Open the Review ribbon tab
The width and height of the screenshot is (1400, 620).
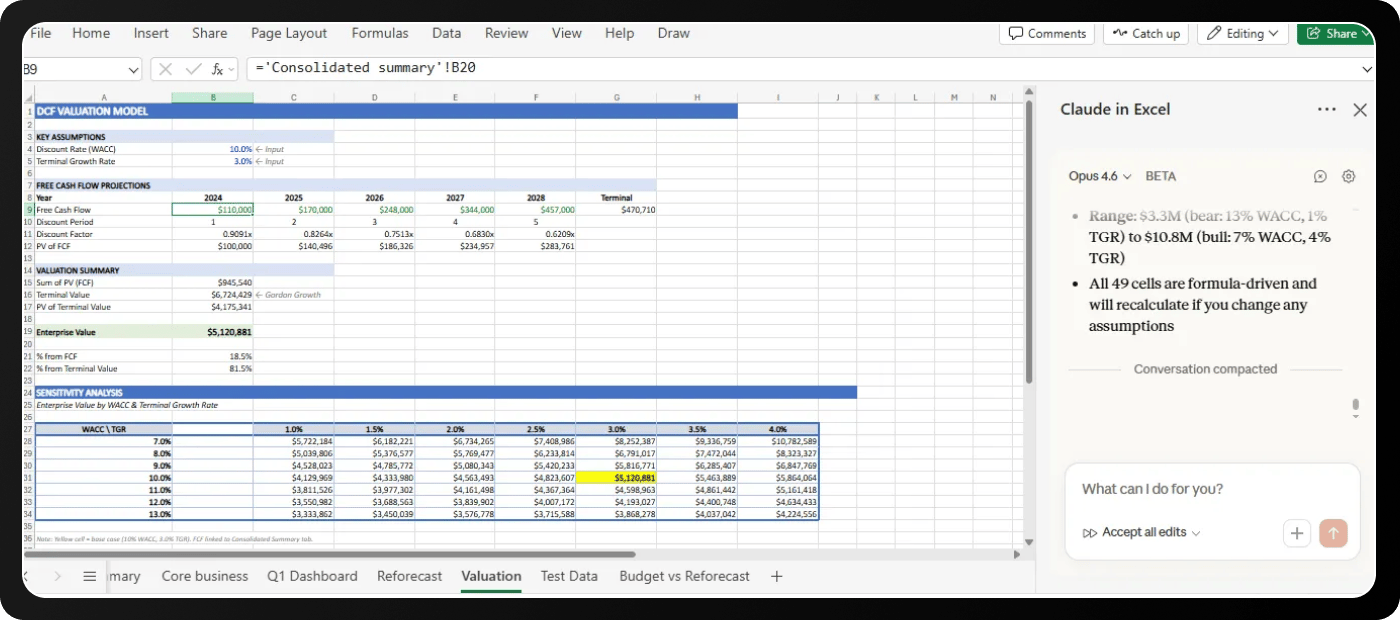tap(507, 33)
